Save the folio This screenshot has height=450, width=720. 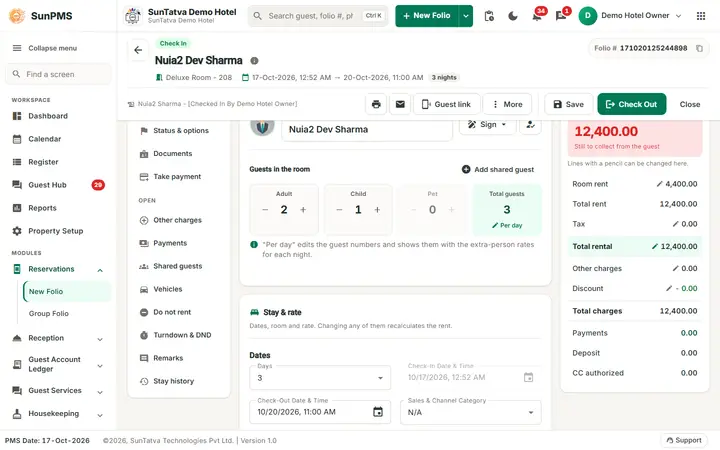tap(568, 104)
